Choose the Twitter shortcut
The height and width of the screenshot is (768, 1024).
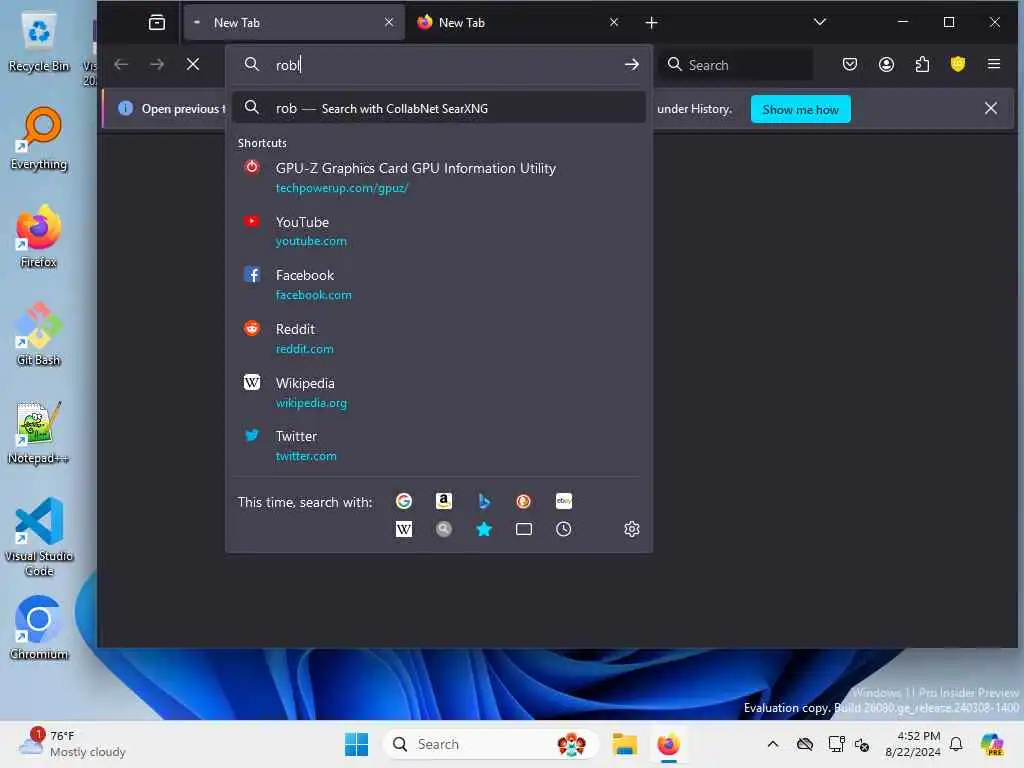(x=439, y=446)
